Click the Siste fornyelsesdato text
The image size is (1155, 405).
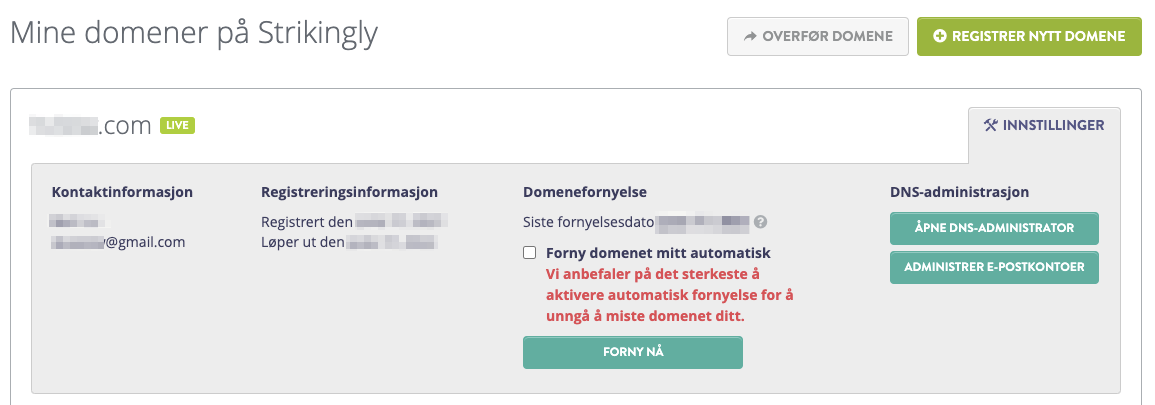coord(589,222)
